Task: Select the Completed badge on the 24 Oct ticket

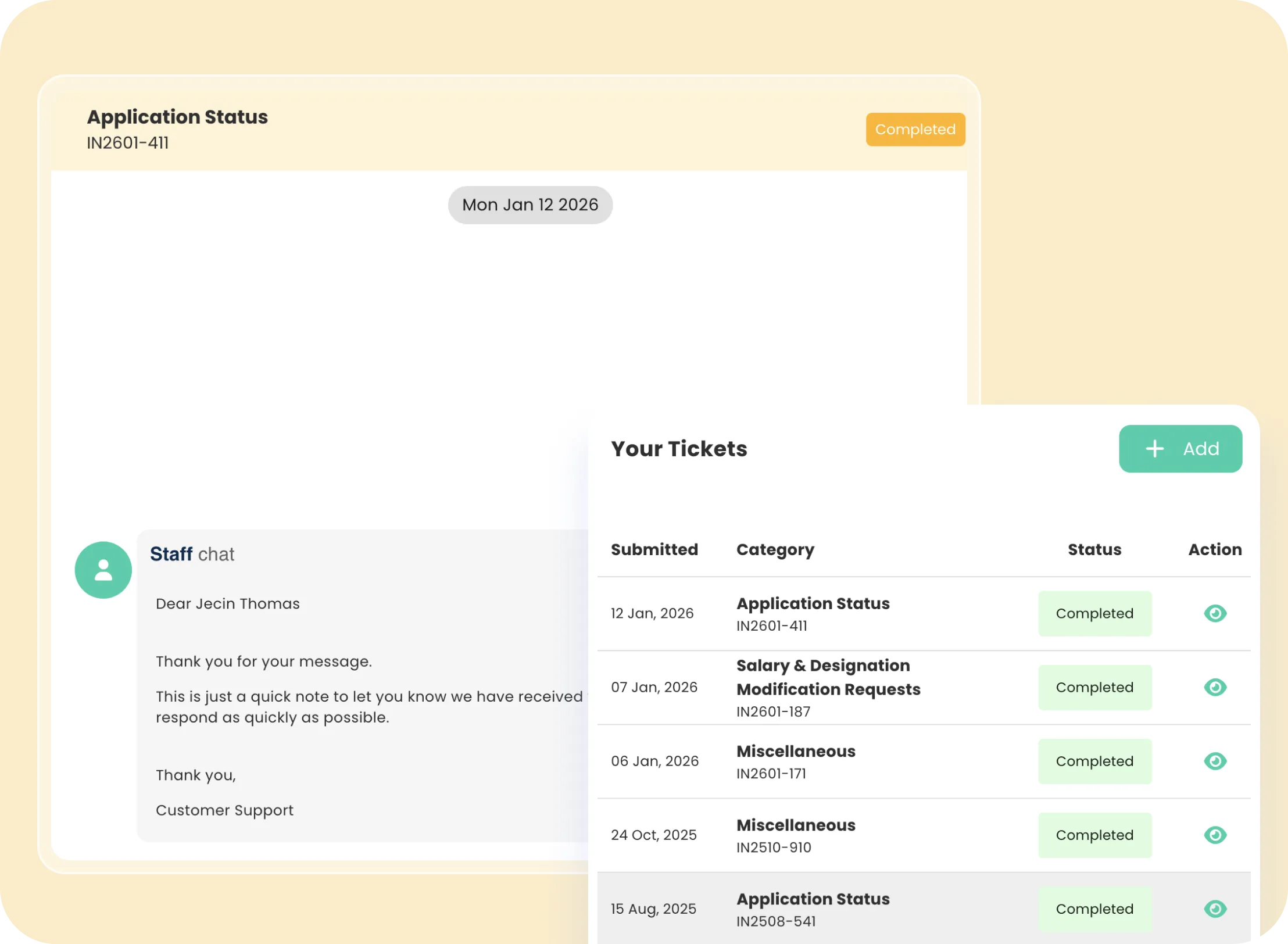Action: click(x=1094, y=835)
